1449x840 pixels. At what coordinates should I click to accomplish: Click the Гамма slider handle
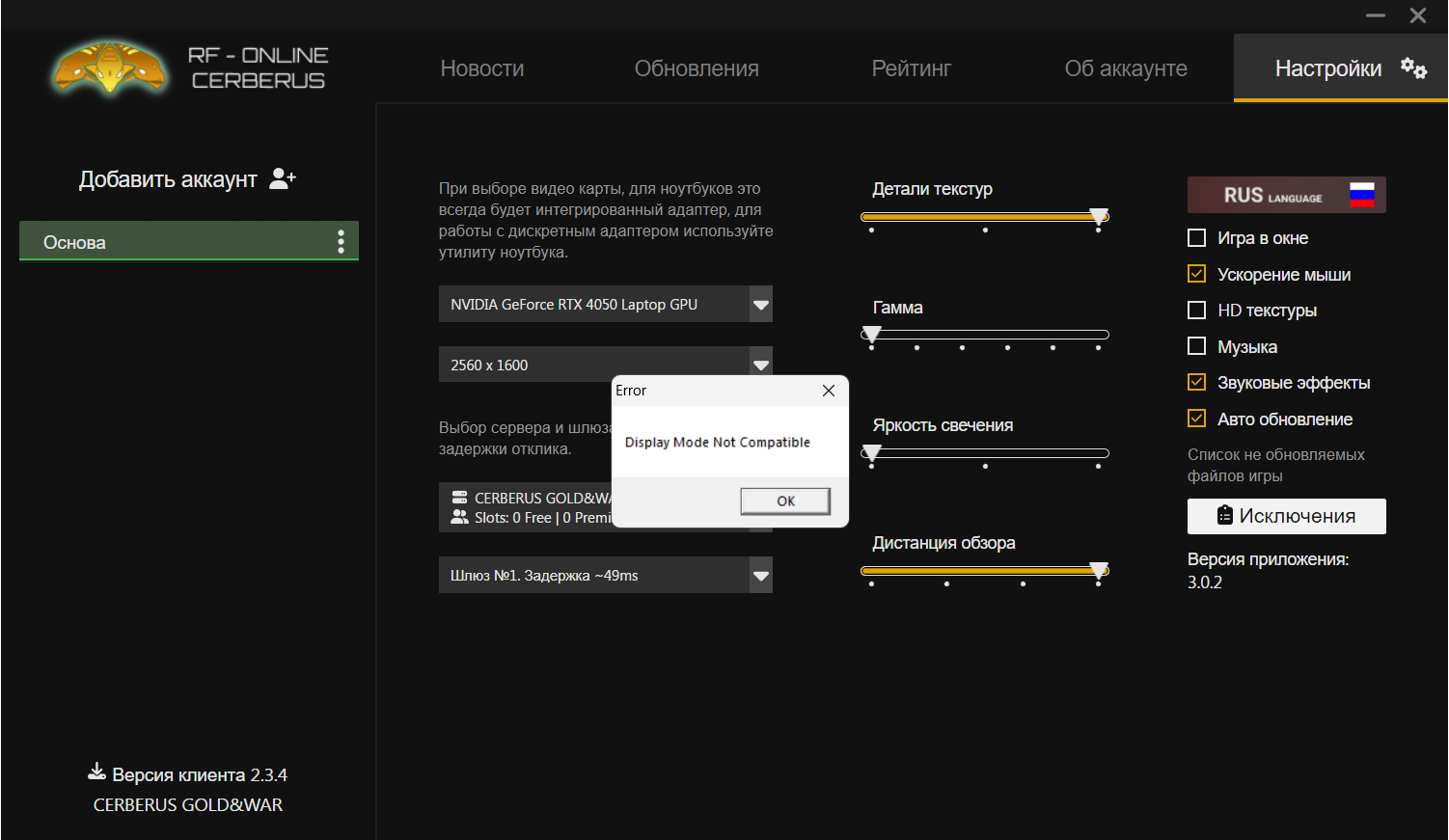click(x=872, y=335)
